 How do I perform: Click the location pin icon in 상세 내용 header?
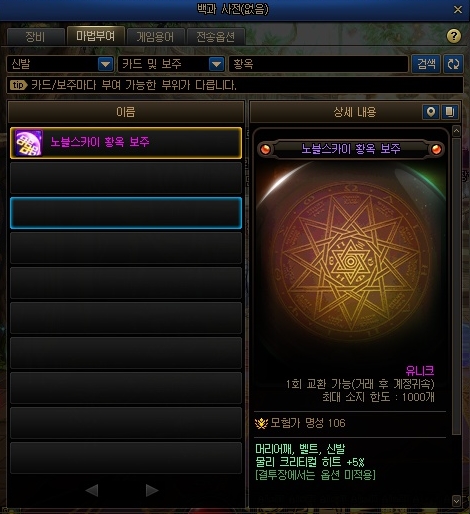(x=431, y=112)
